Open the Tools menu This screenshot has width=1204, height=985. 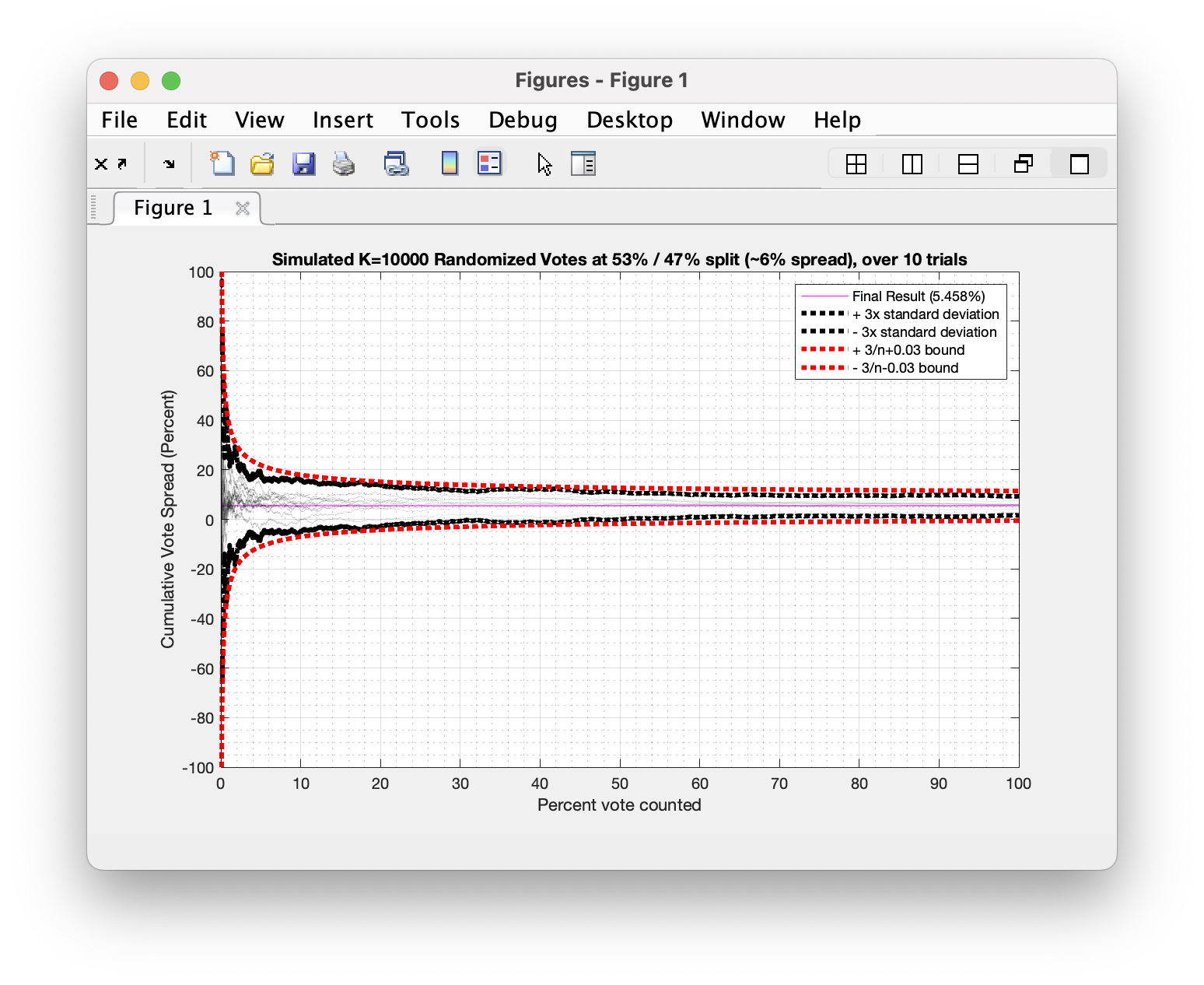pyautogui.click(x=430, y=120)
